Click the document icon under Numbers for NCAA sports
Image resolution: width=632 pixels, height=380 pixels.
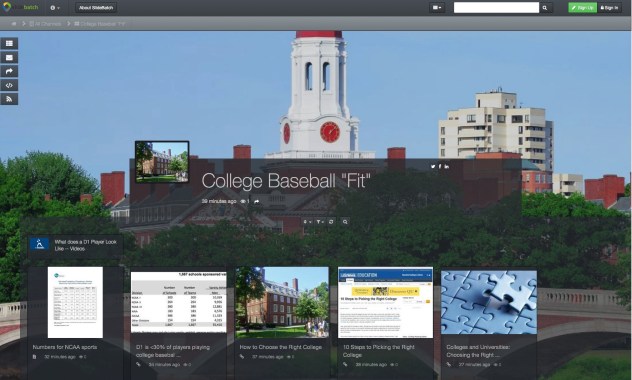pos(34,357)
